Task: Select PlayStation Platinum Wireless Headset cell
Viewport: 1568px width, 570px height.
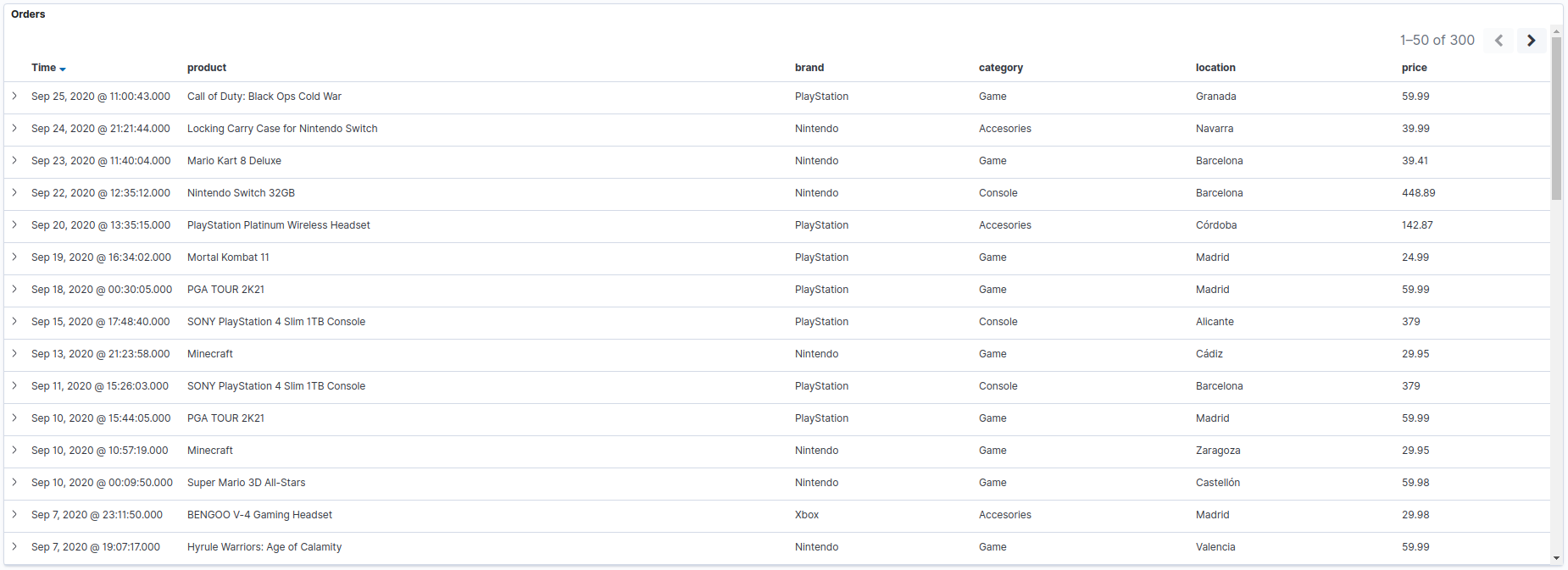Action: (279, 225)
